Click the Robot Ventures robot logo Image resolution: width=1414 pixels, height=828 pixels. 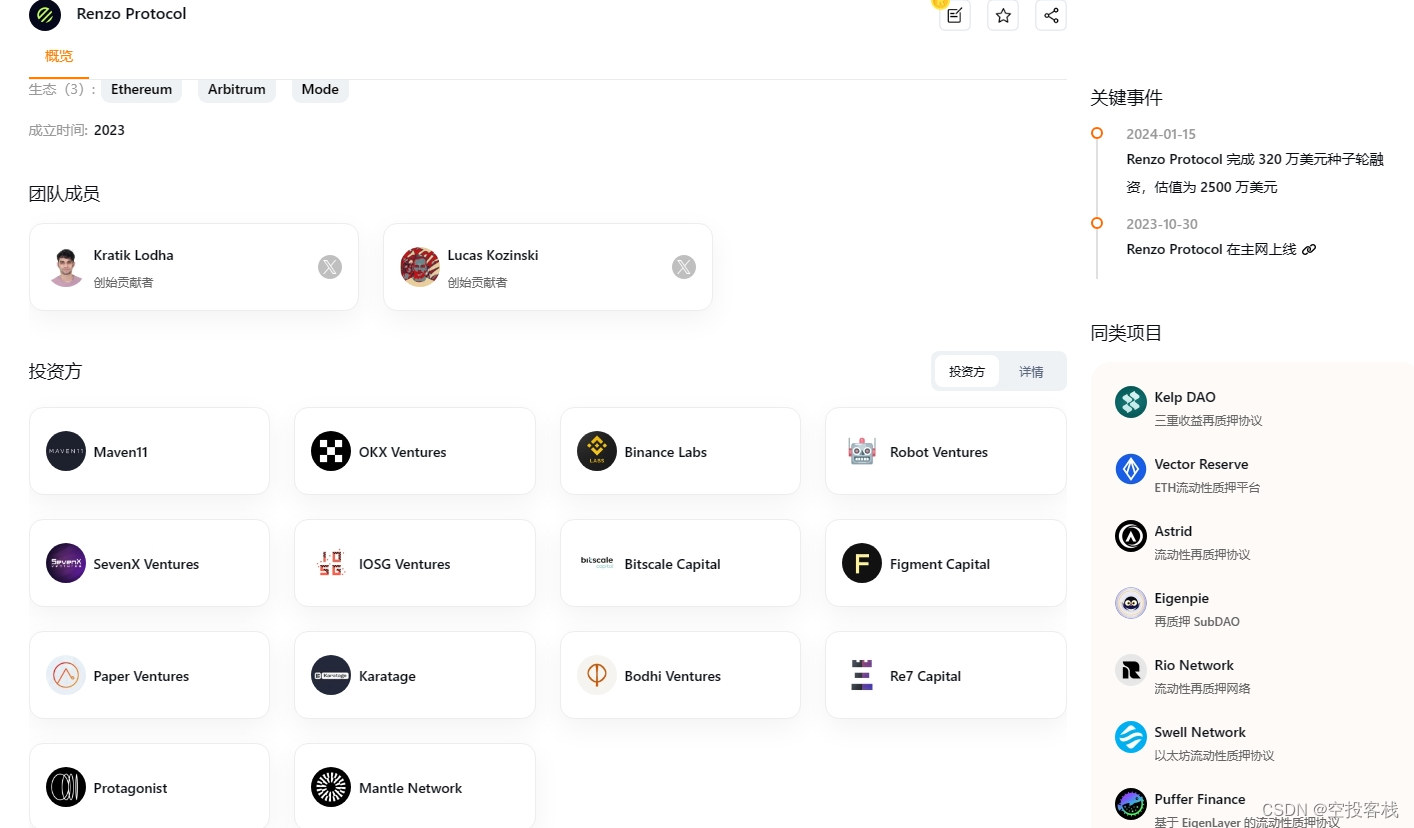862,451
